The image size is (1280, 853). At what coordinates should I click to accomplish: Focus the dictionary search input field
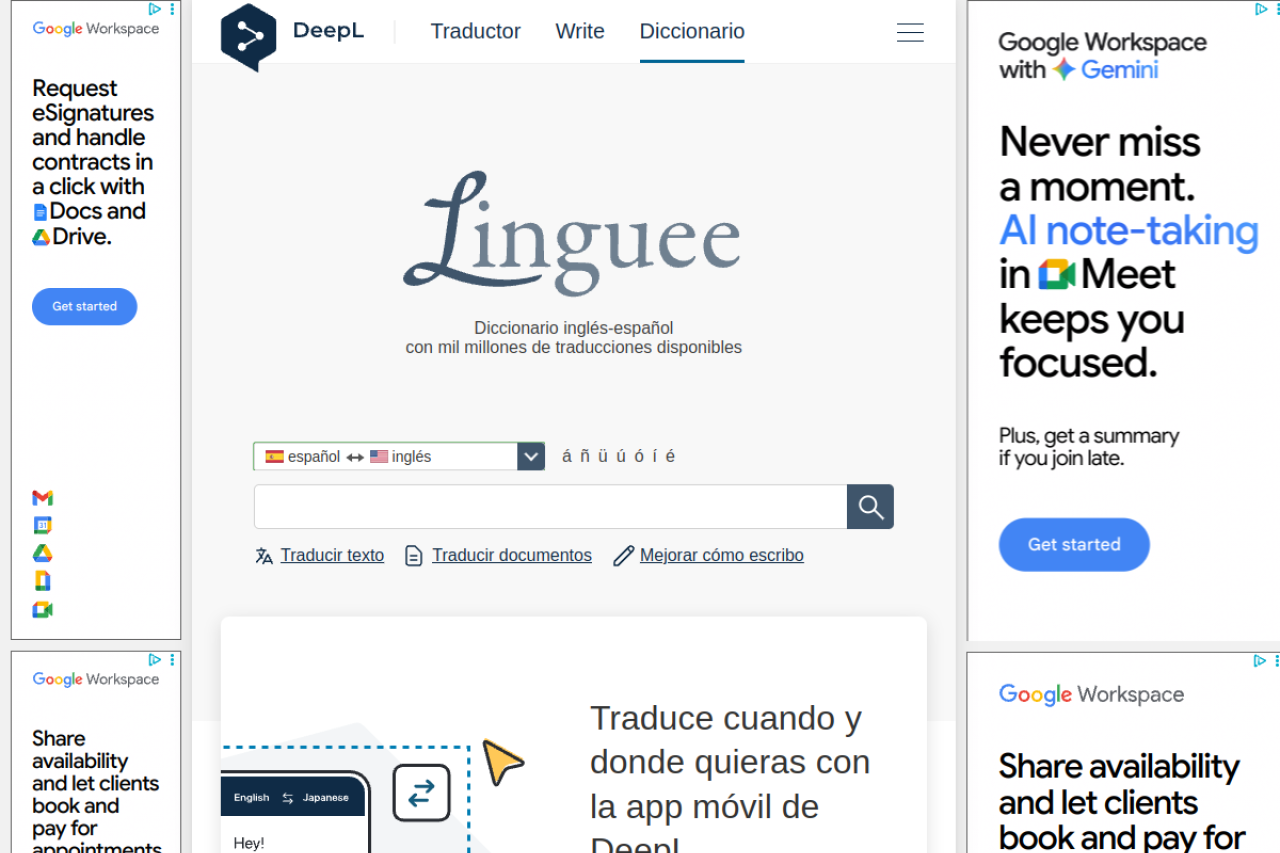click(550, 507)
